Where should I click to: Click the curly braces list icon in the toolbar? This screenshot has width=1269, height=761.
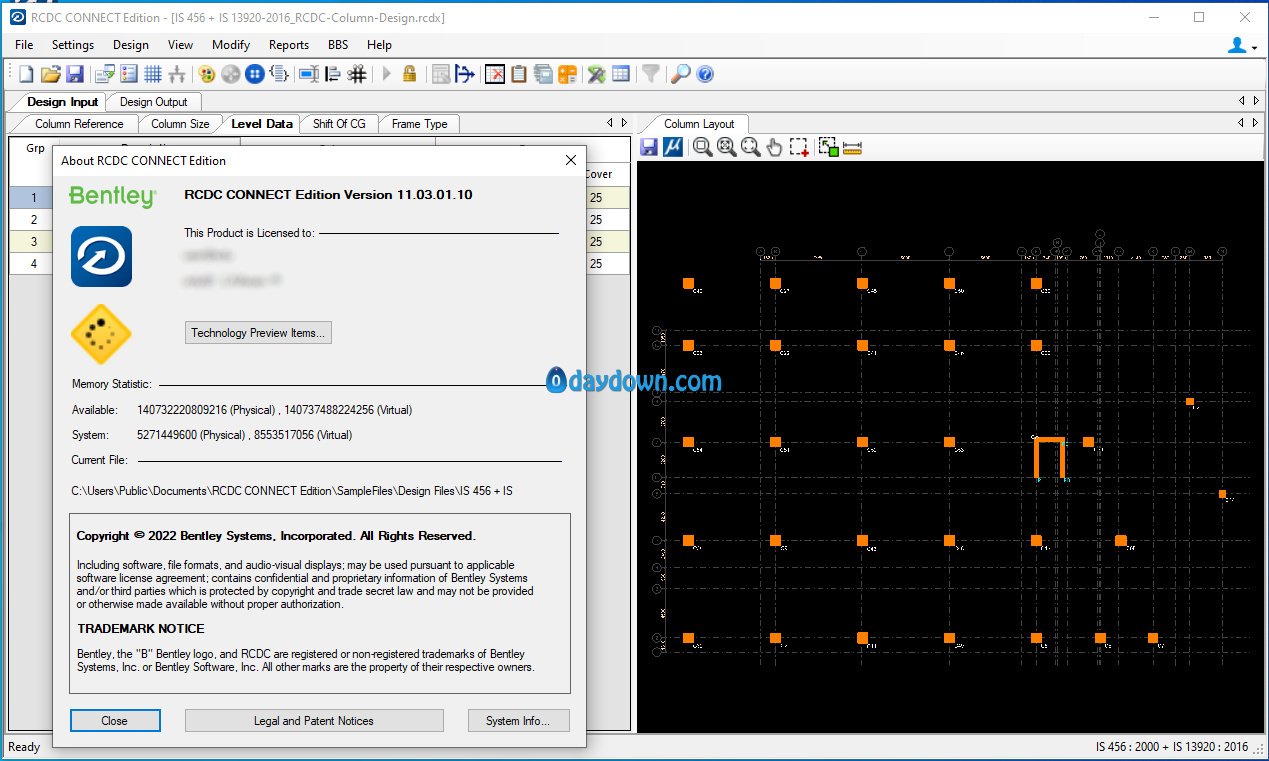[x=280, y=74]
